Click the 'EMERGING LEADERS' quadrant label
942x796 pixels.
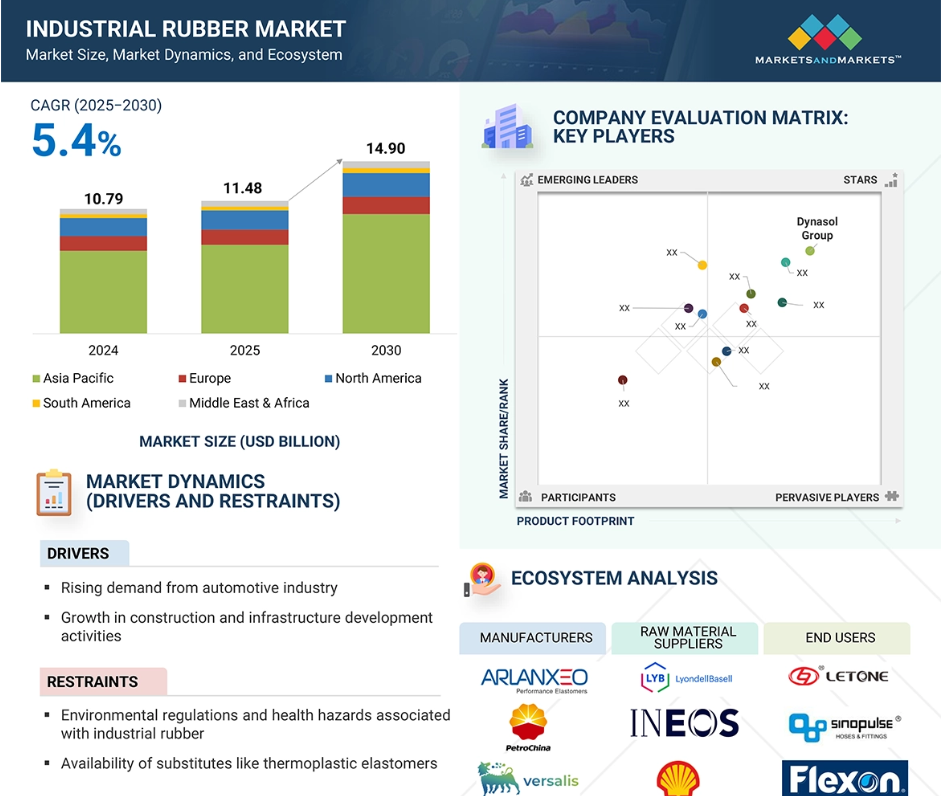588,180
